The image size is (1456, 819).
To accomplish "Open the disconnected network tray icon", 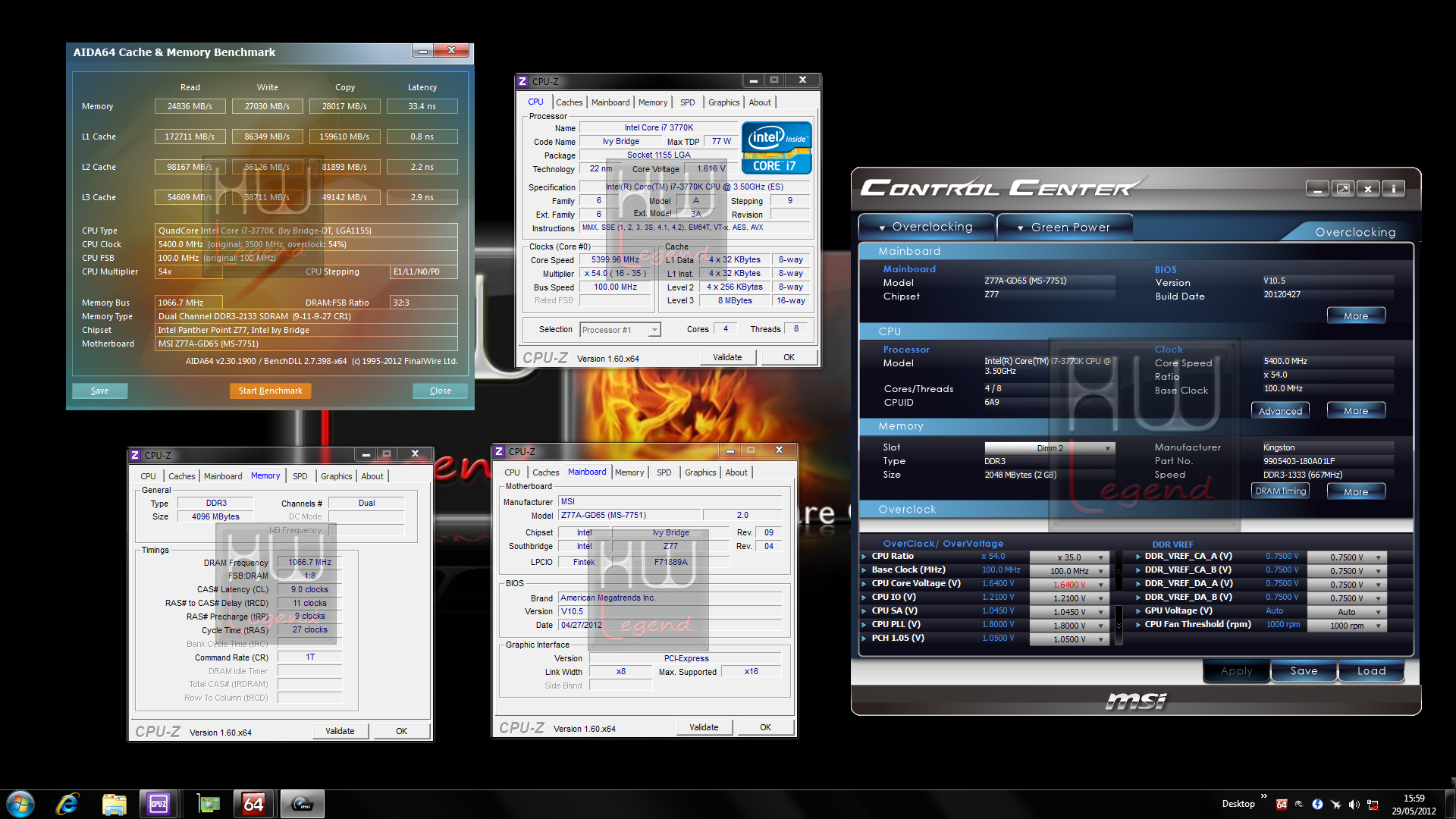I will (1373, 805).
